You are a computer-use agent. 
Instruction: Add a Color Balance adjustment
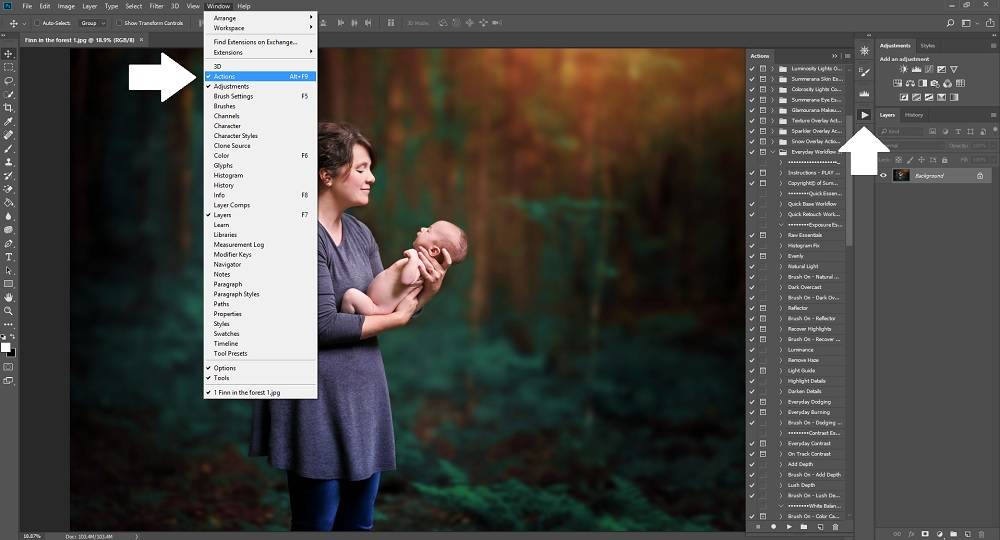pos(910,83)
